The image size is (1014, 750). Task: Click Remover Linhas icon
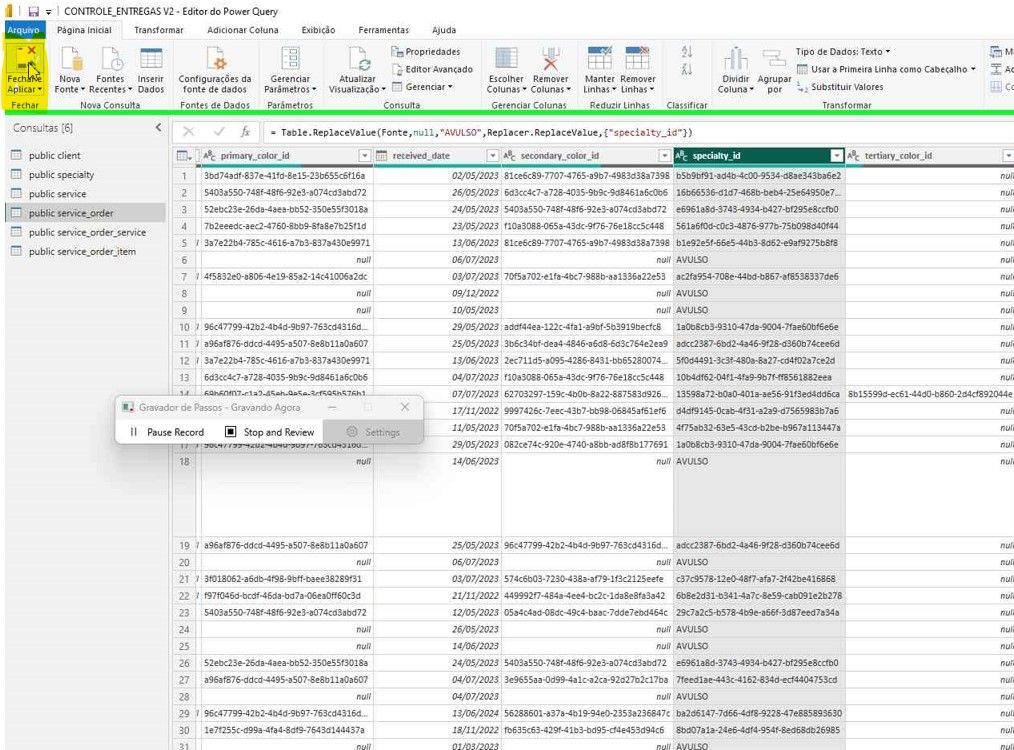637,59
